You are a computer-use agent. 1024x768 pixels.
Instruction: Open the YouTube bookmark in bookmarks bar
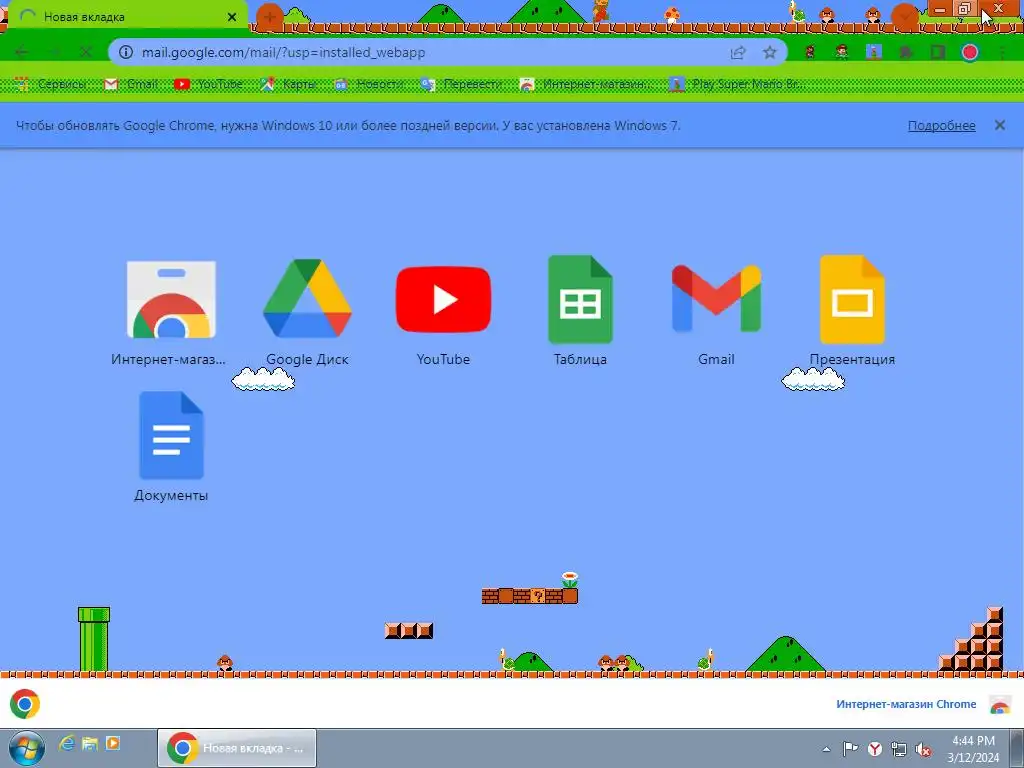[x=209, y=84]
